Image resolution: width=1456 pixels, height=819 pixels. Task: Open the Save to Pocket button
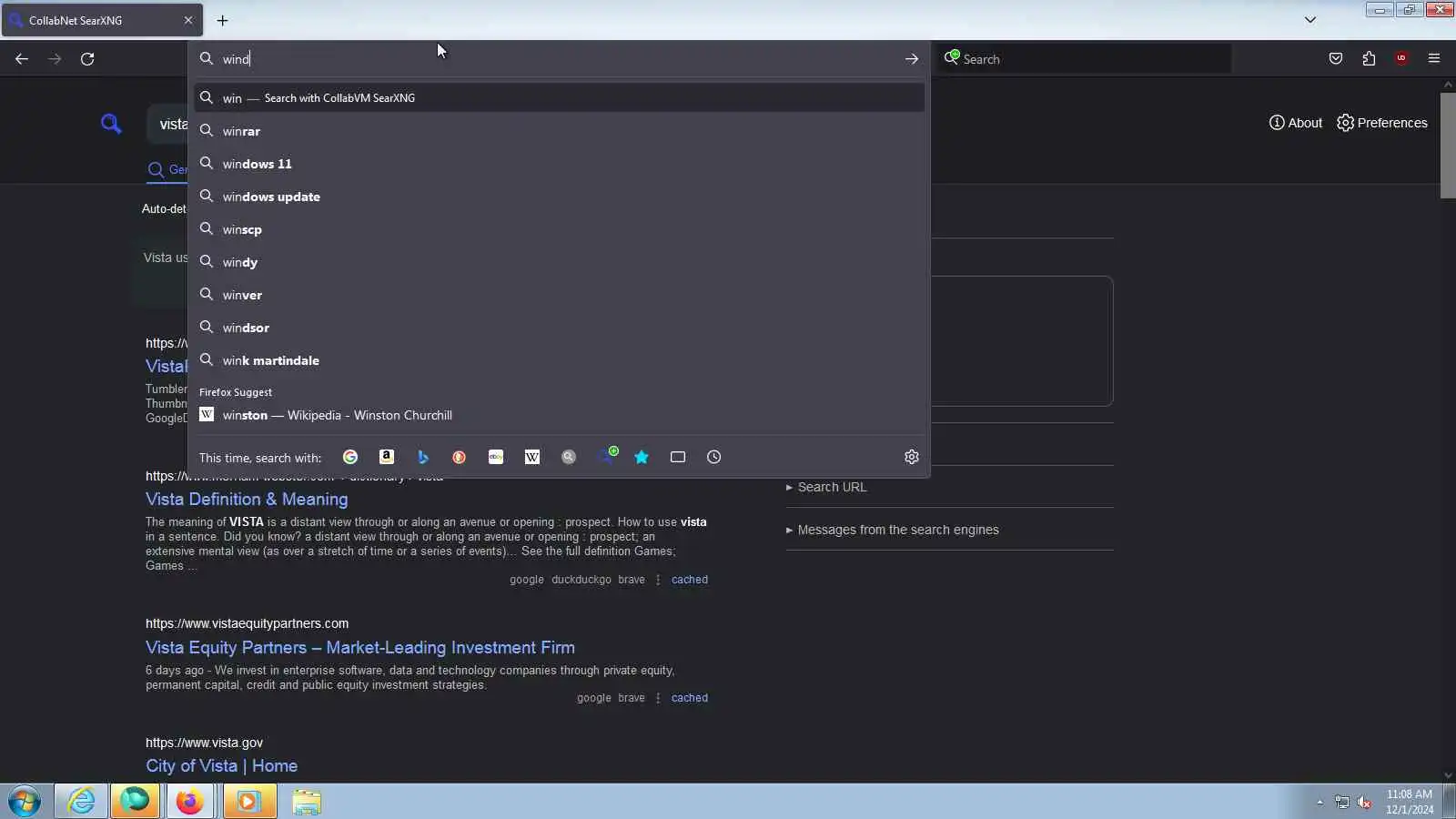(x=1336, y=59)
